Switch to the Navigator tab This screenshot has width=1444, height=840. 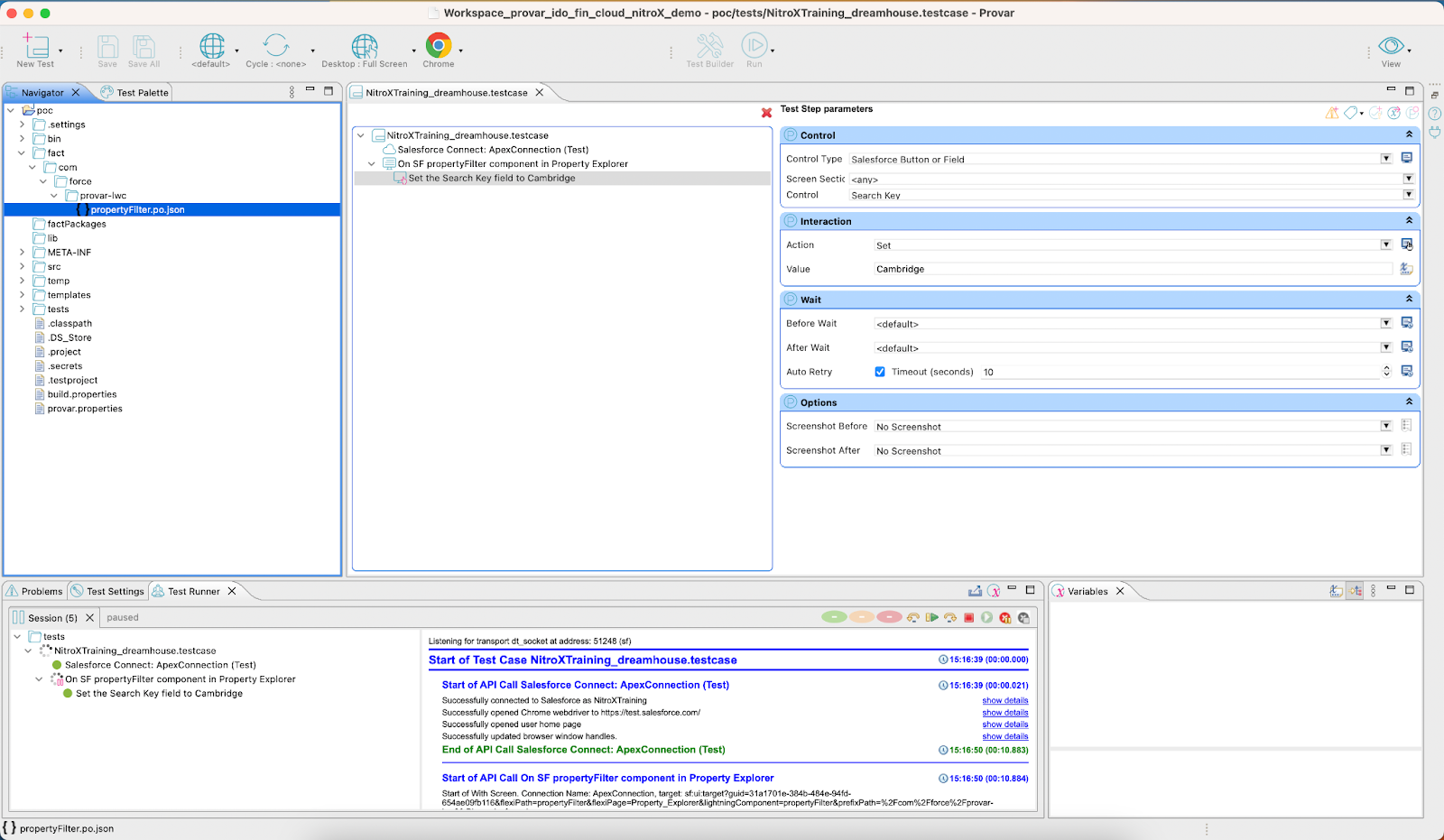click(x=42, y=92)
